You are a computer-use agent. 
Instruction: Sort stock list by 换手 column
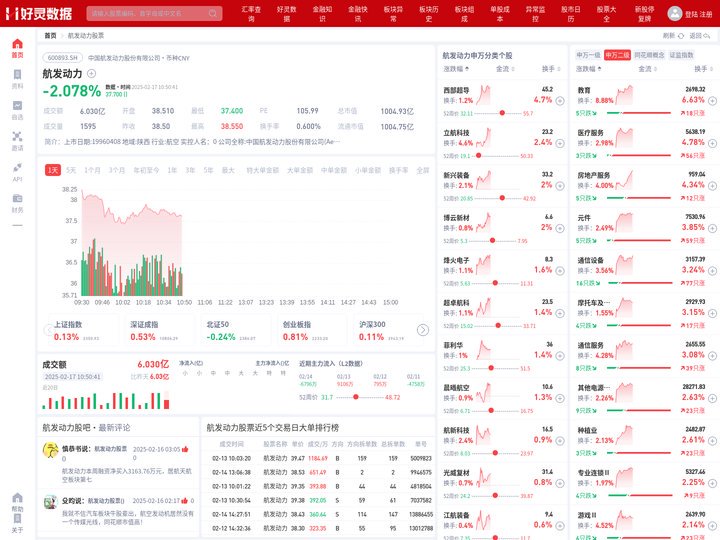pos(551,69)
